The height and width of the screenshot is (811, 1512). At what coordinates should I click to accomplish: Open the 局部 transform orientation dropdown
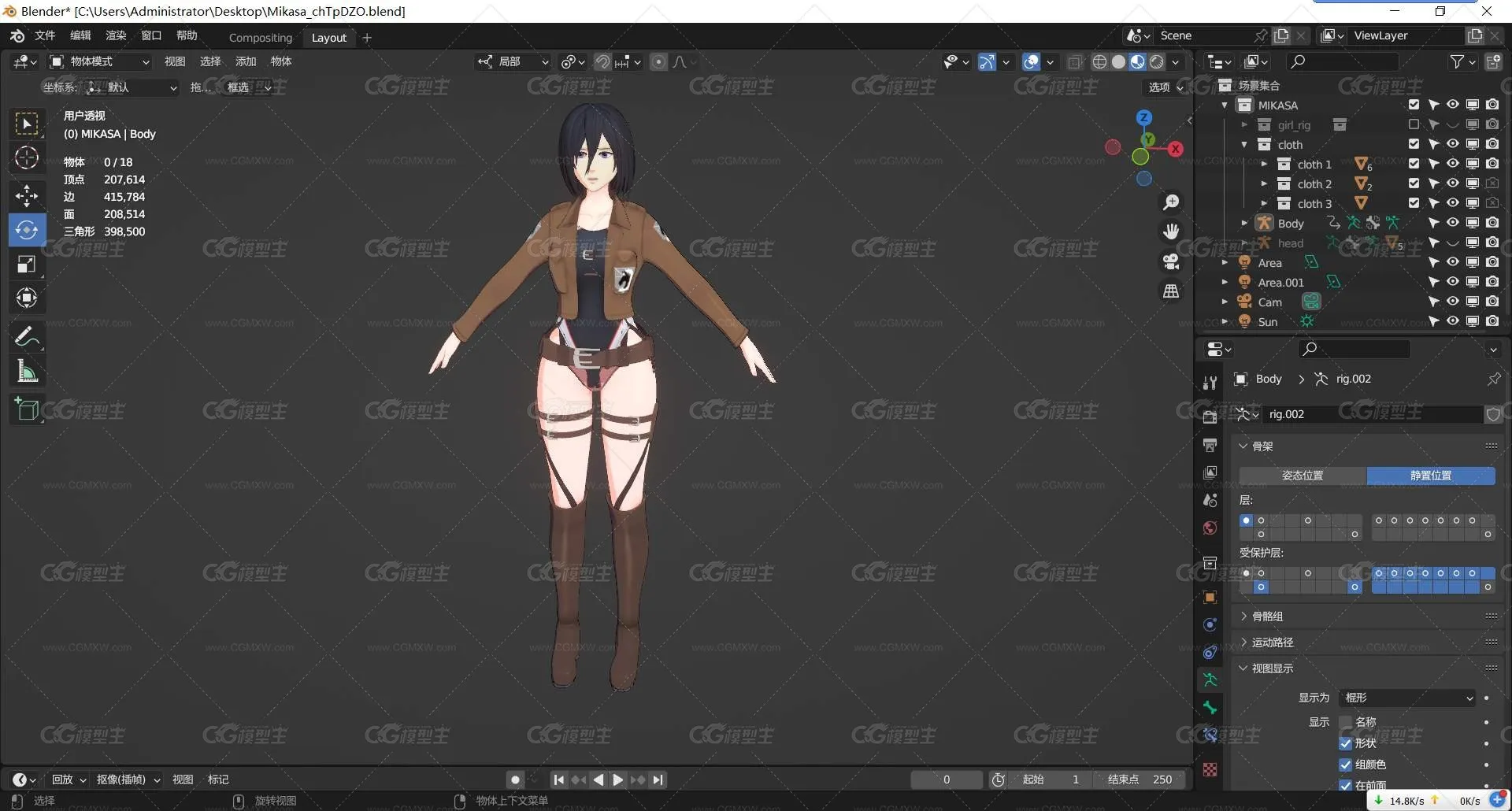513,61
